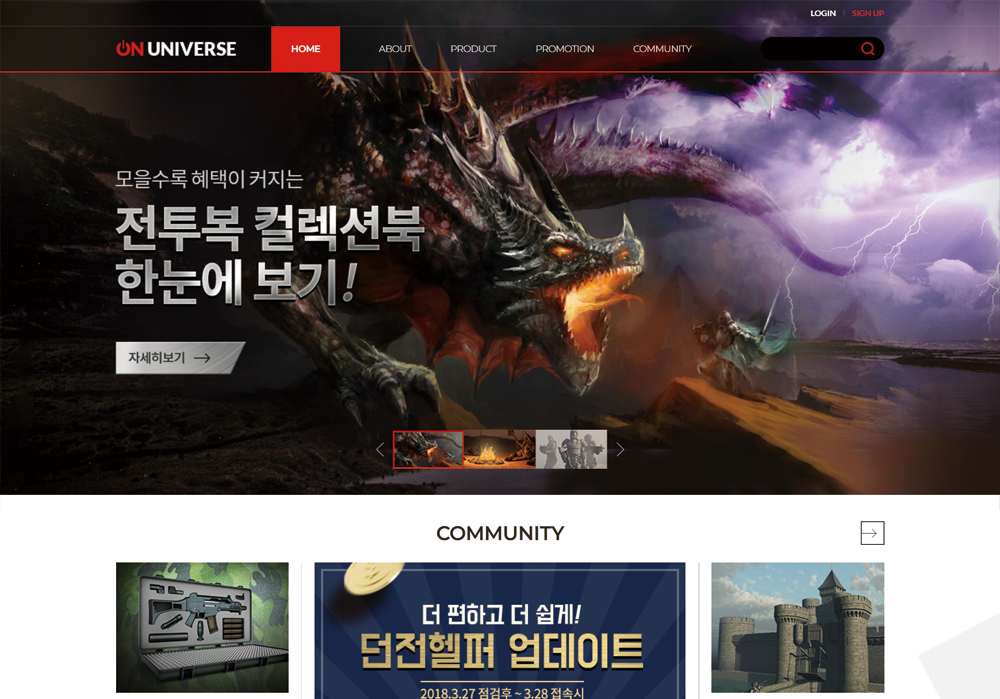Select the soldiers slide thumbnail

pos(571,450)
